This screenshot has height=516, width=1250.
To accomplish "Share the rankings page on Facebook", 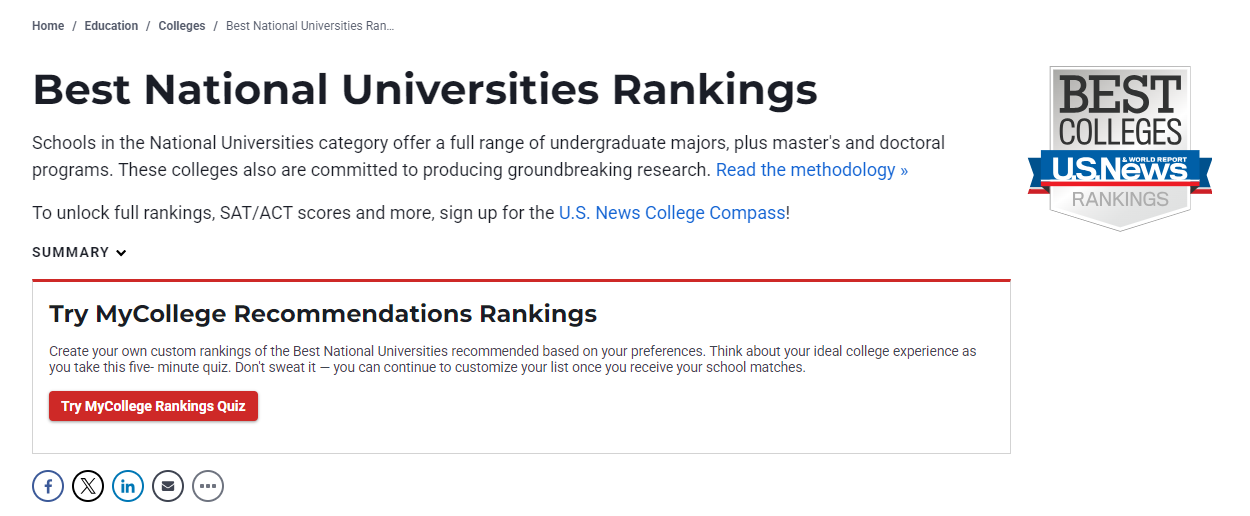I will [48, 487].
